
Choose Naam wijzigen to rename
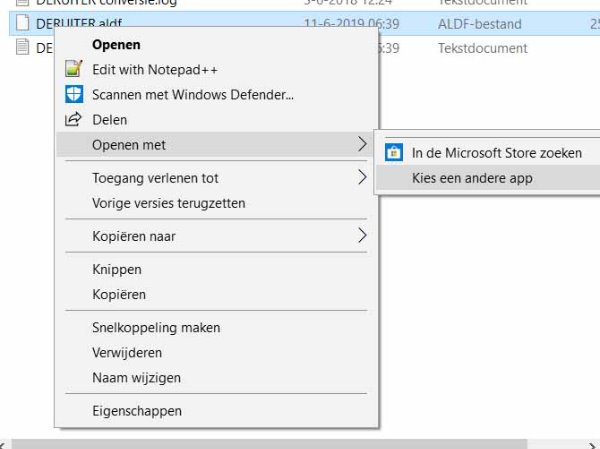click(136, 378)
